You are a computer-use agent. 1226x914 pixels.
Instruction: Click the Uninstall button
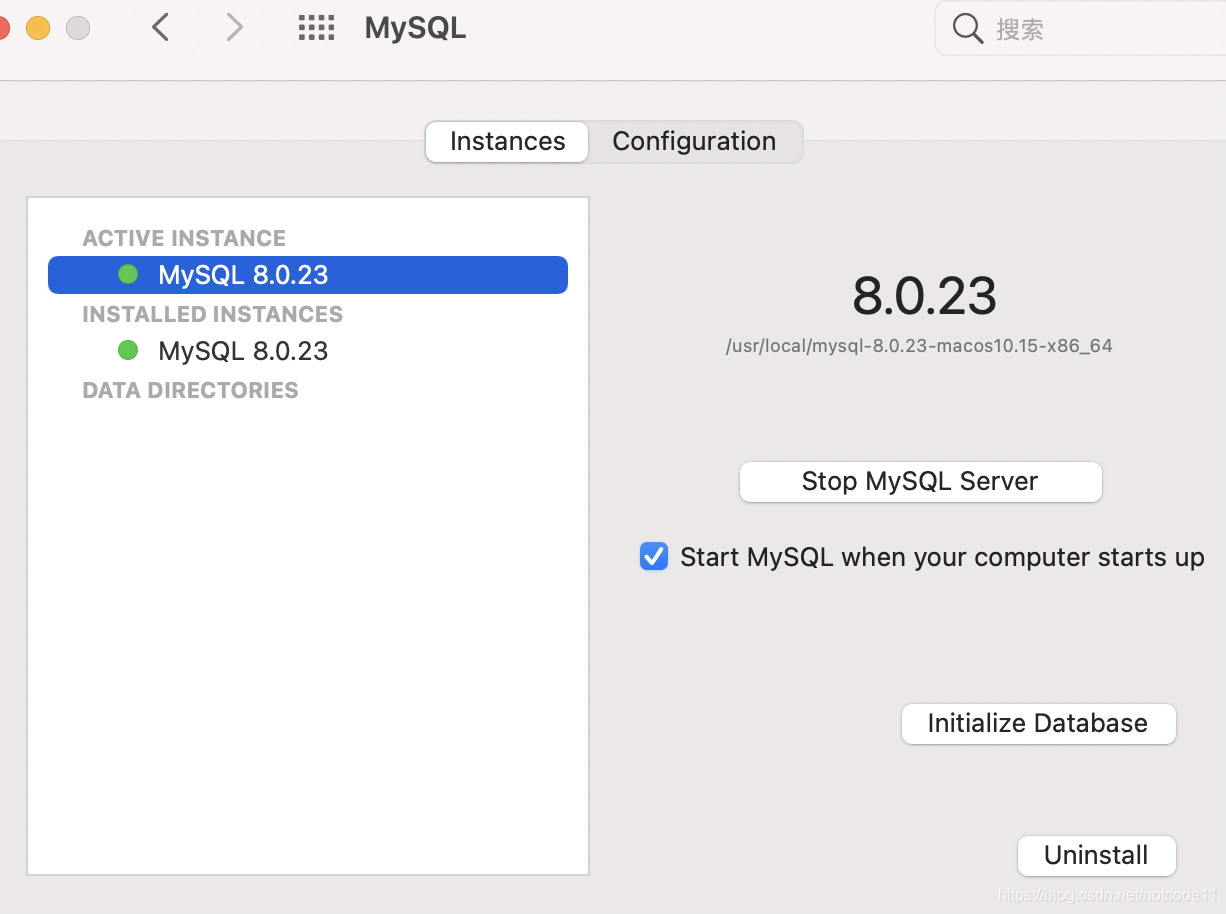[1096, 855]
